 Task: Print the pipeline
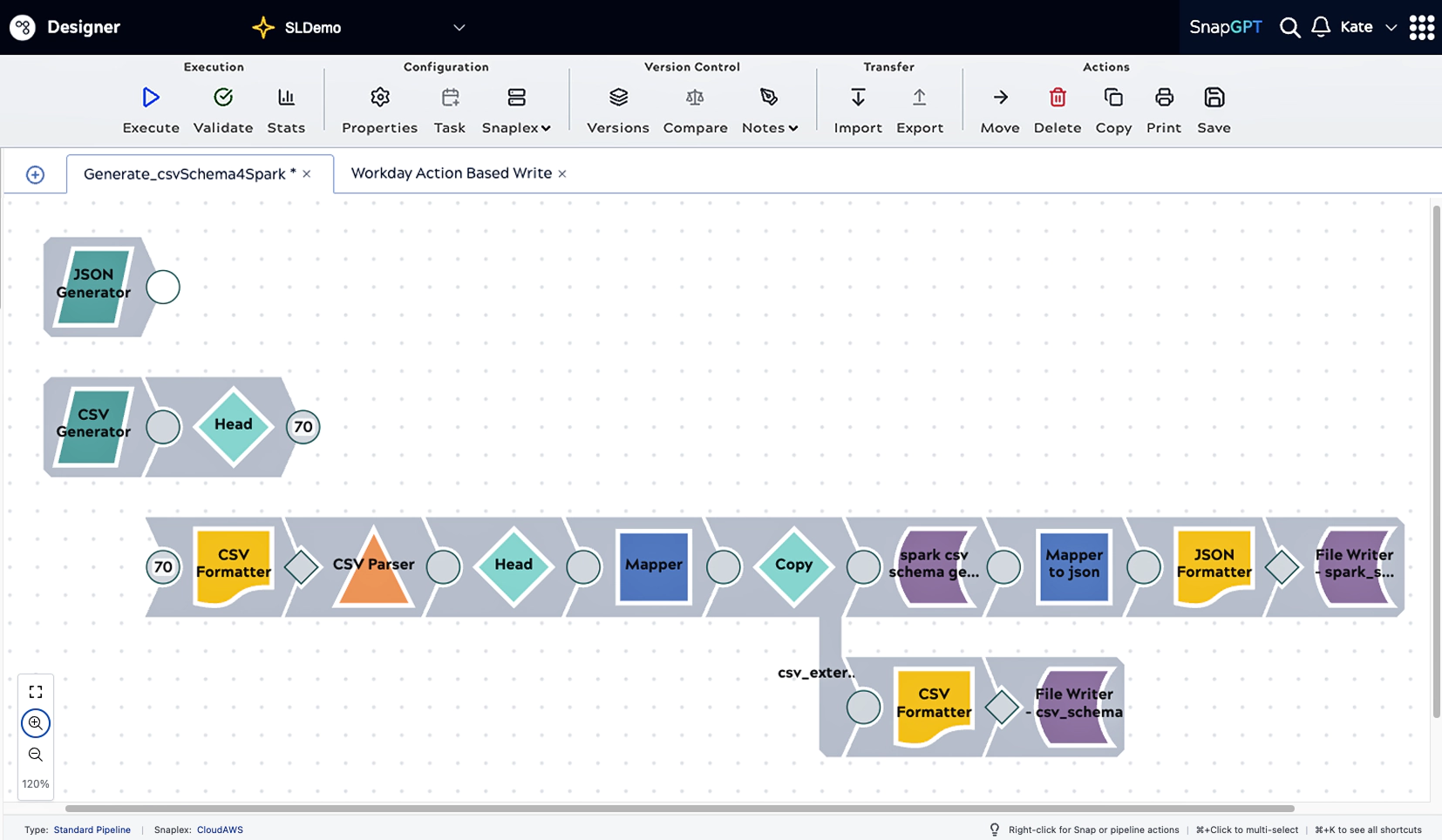point(1164,97)
